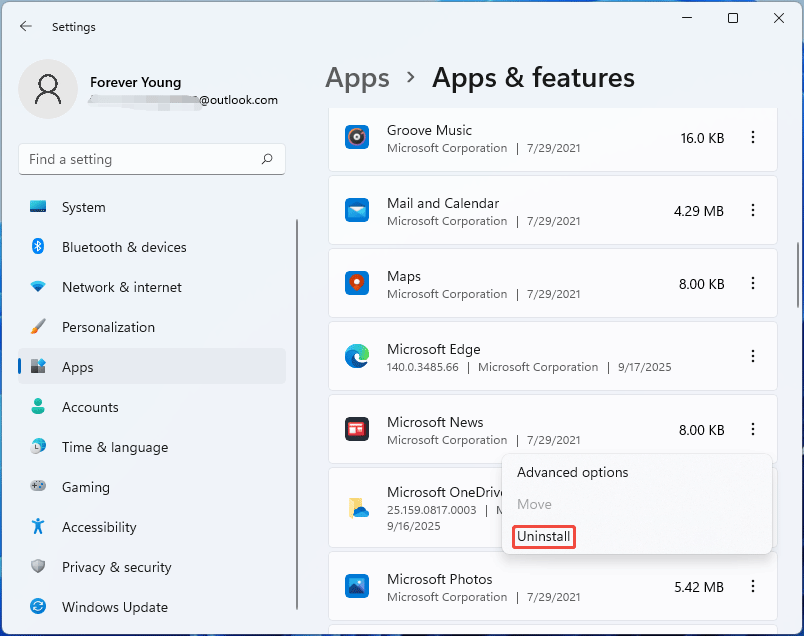
Task: Click the search magnifier icon
Action: [x=267, y=159]
